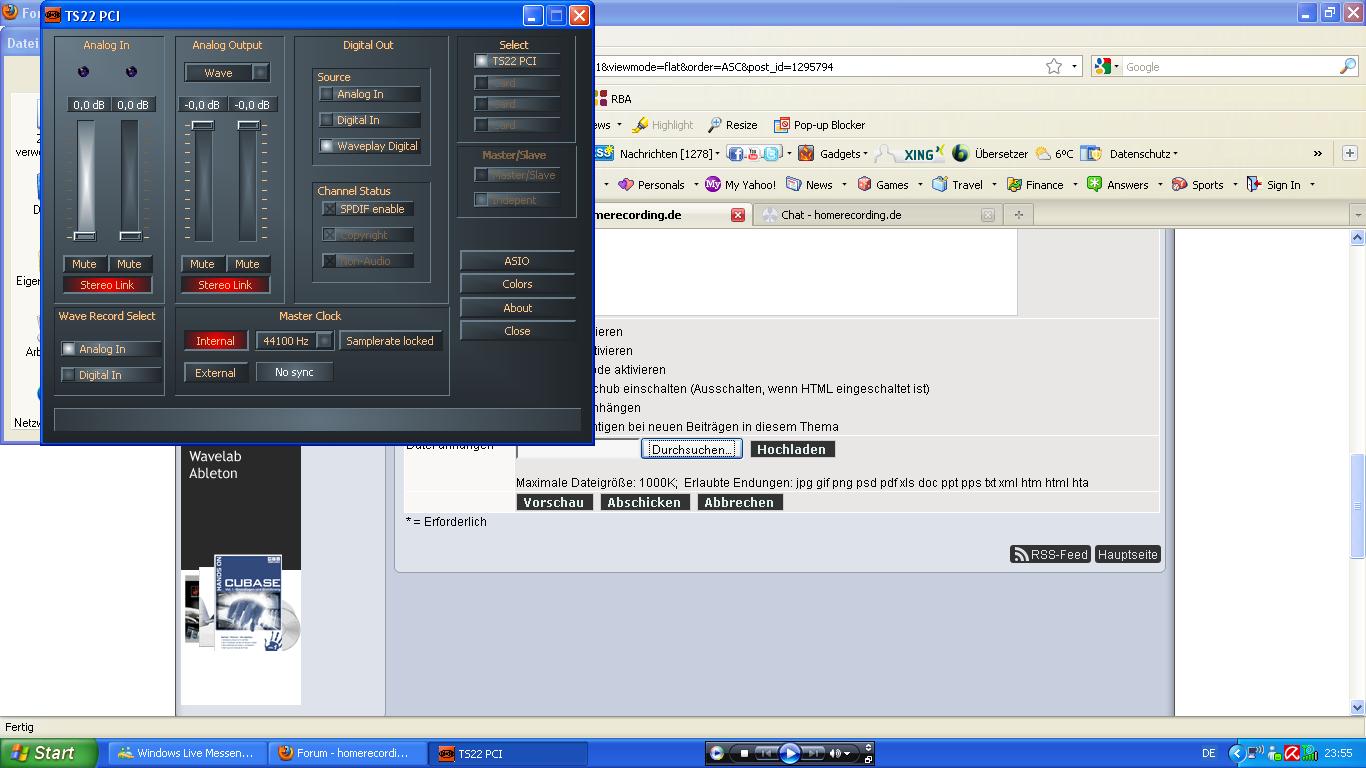The width and height of the screenshot is (1366, 768).
Task: Enable Analog In digital out source
Action: point(370,94)
